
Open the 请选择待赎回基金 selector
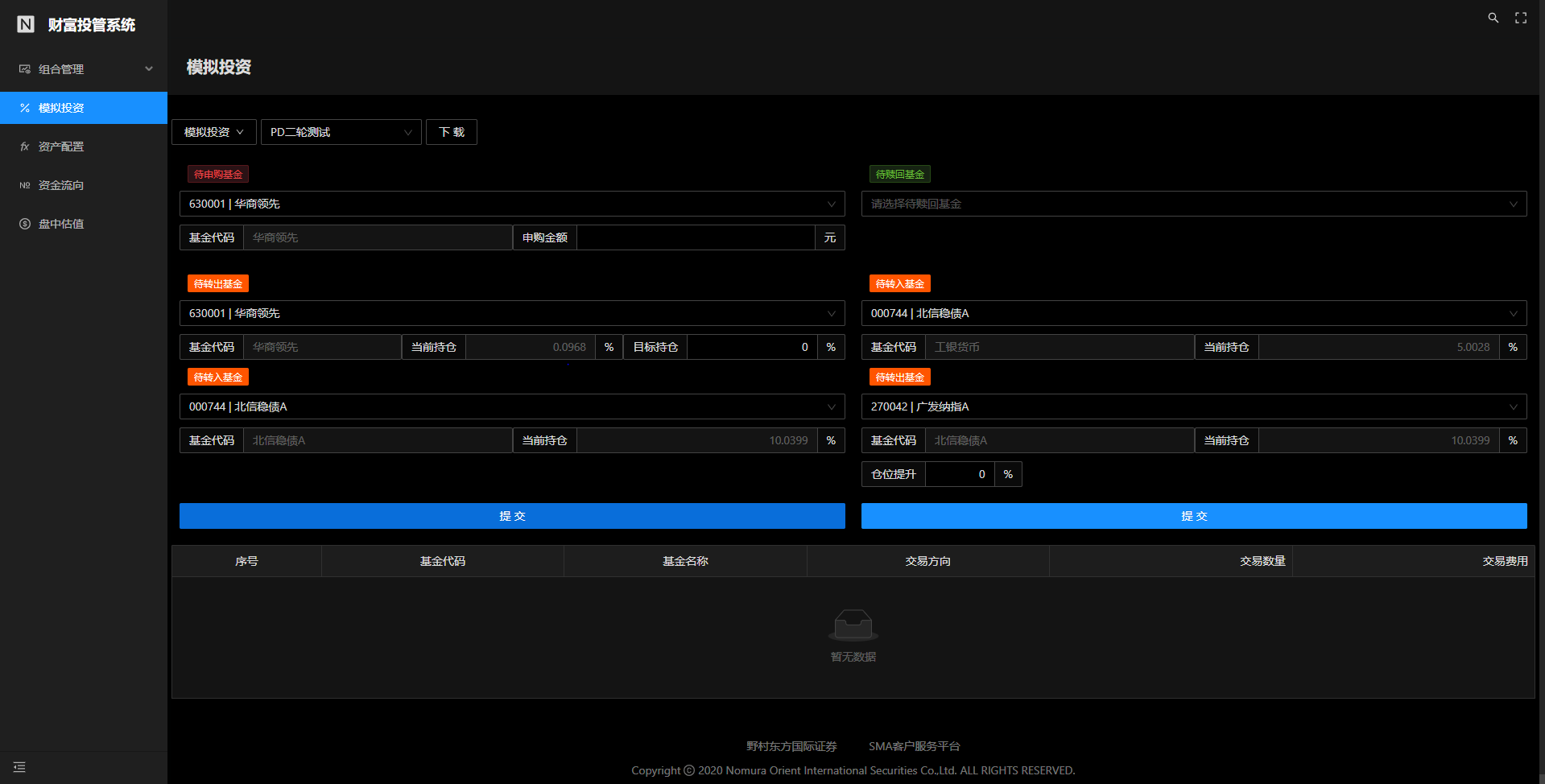[1194, 204]
